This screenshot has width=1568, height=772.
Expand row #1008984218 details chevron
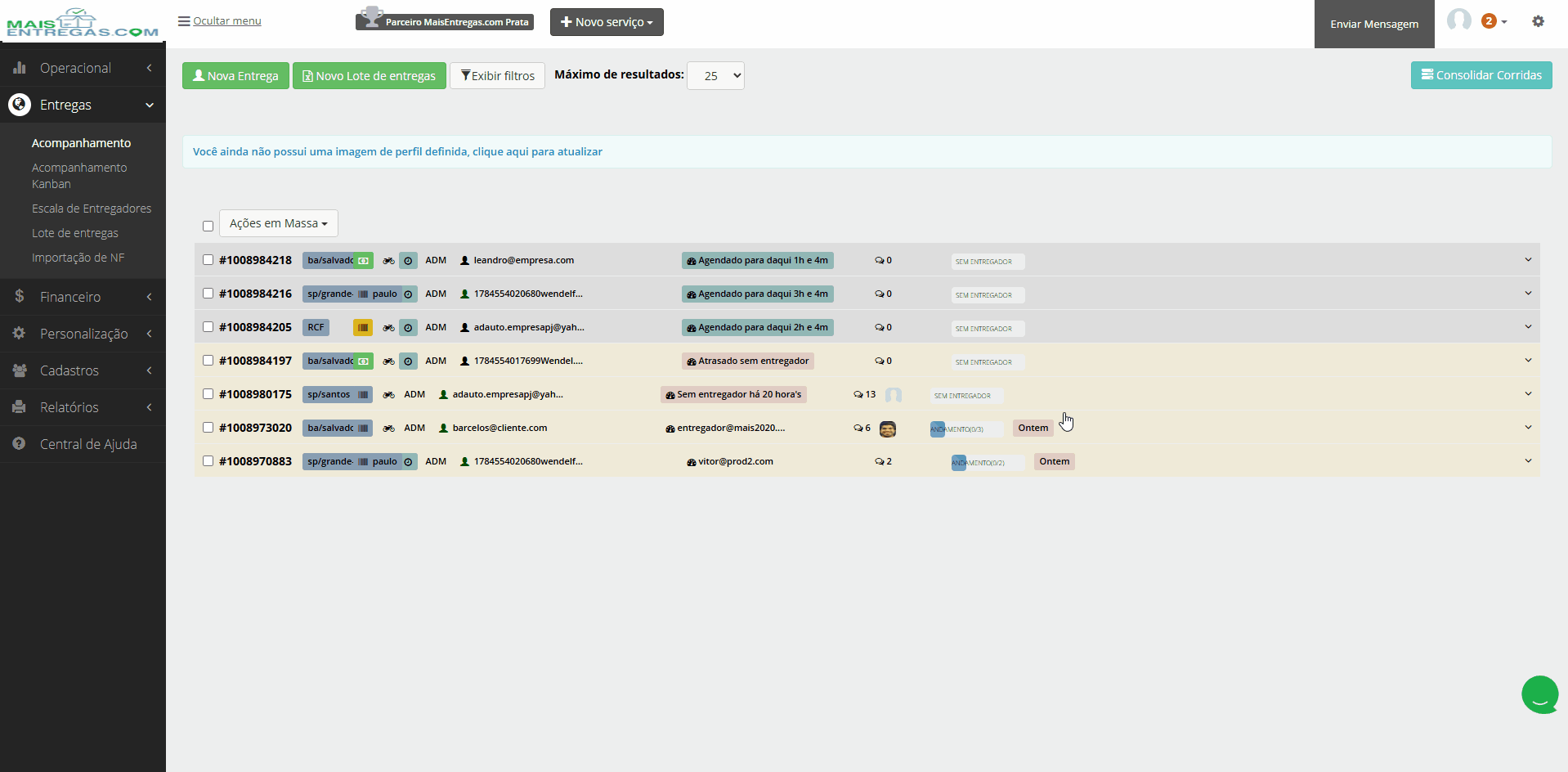tap(1528, 260)
